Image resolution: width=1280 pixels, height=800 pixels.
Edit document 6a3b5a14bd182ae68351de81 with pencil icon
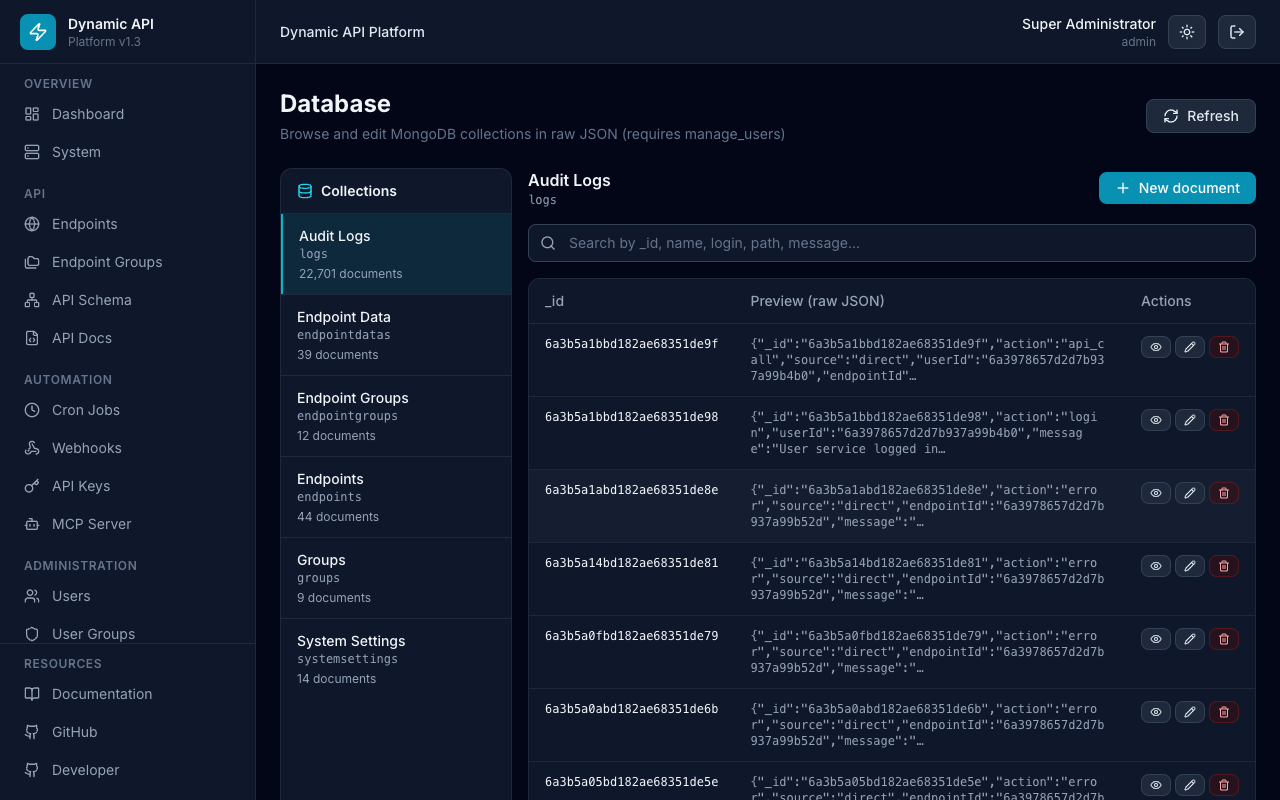[x=1190, y=566]
